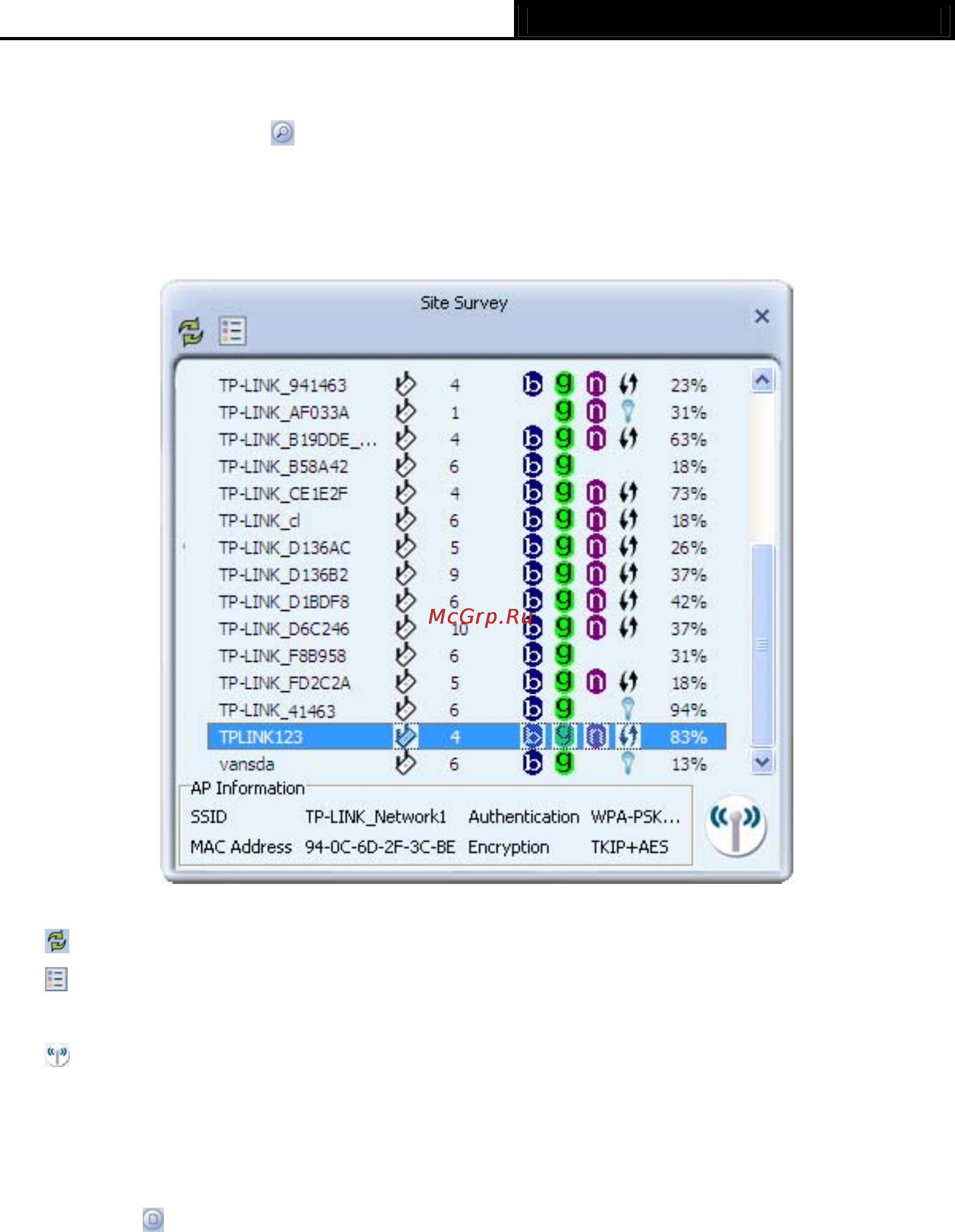Select the TP-LINK_B19DDE_... network
955x1232 pixels.
pos(466,440)
